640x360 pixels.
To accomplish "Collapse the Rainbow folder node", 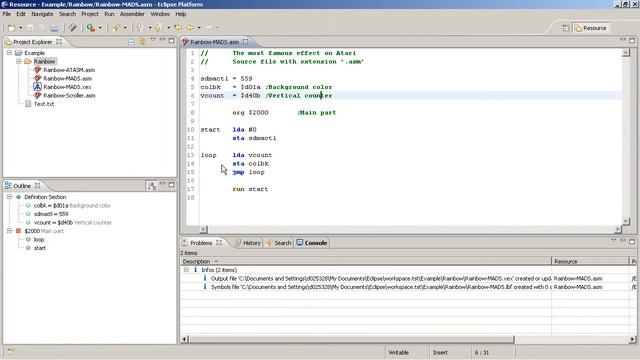I will [x=19, y=61].
